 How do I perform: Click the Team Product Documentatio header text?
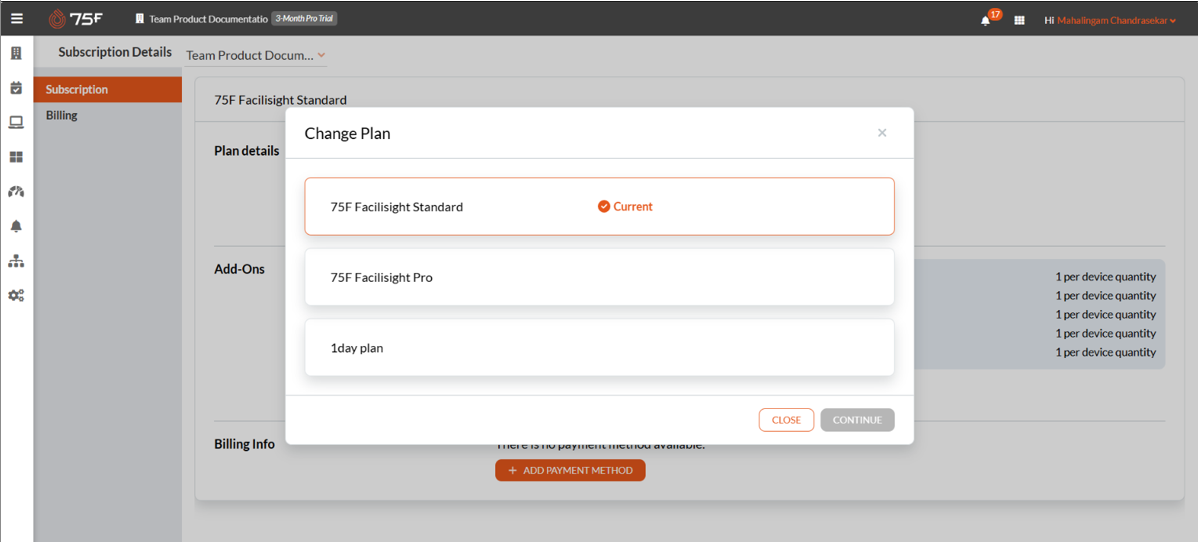click(x=208, y=18)
